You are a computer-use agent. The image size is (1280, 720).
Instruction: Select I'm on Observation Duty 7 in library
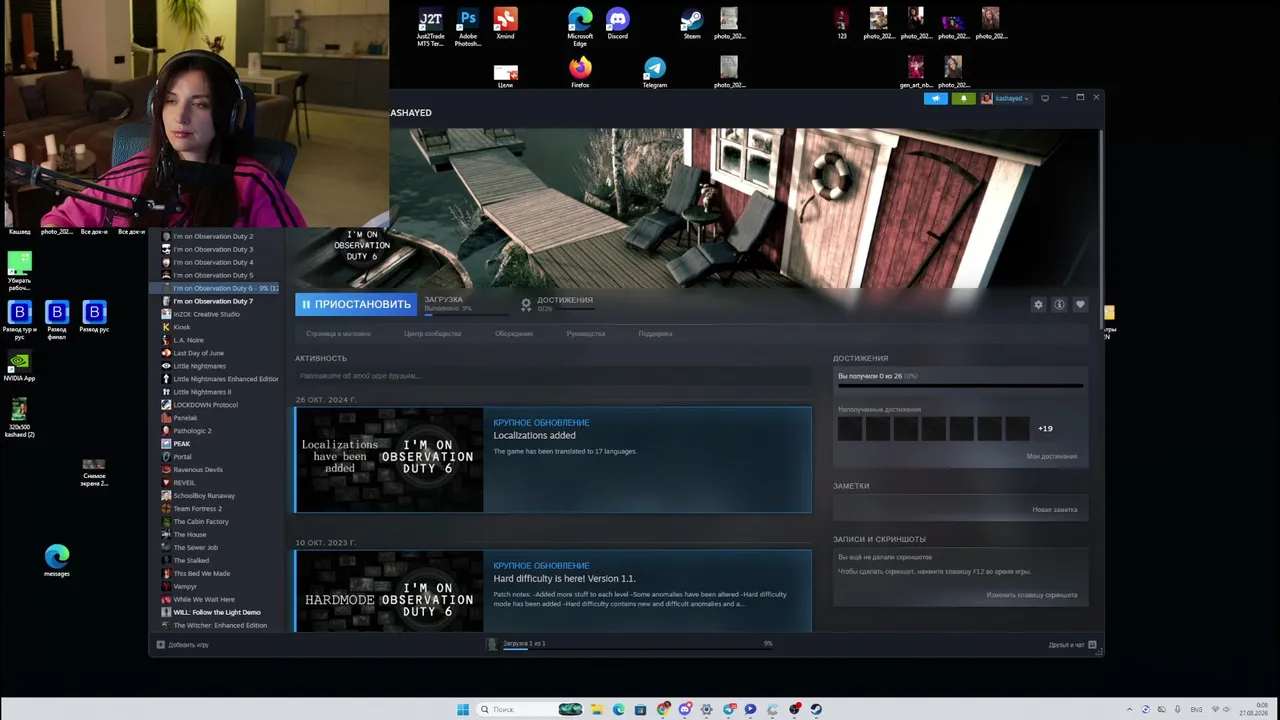213,301
